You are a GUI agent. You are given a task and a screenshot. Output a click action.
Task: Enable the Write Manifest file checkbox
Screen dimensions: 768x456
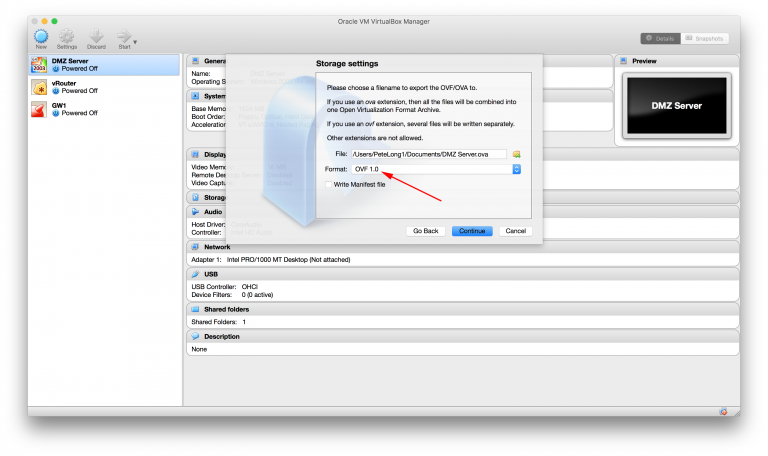pyautogui.click(x=329, y=185)
